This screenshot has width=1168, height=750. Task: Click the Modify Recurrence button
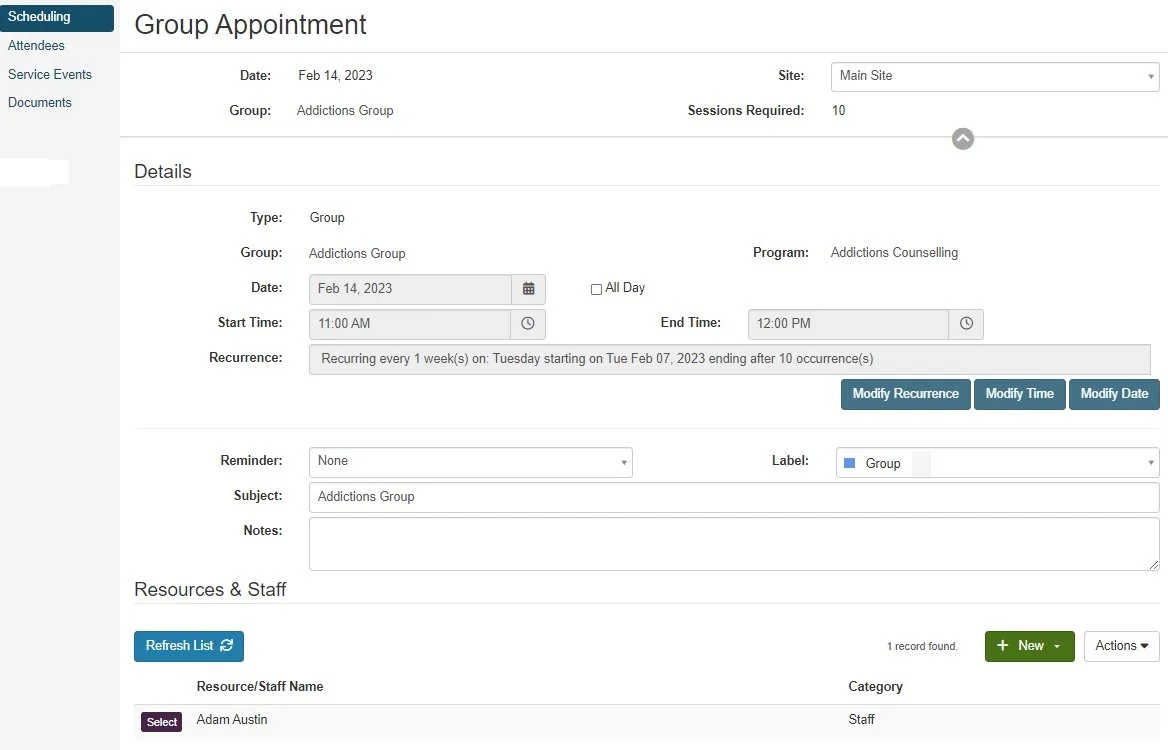point(905,394)
